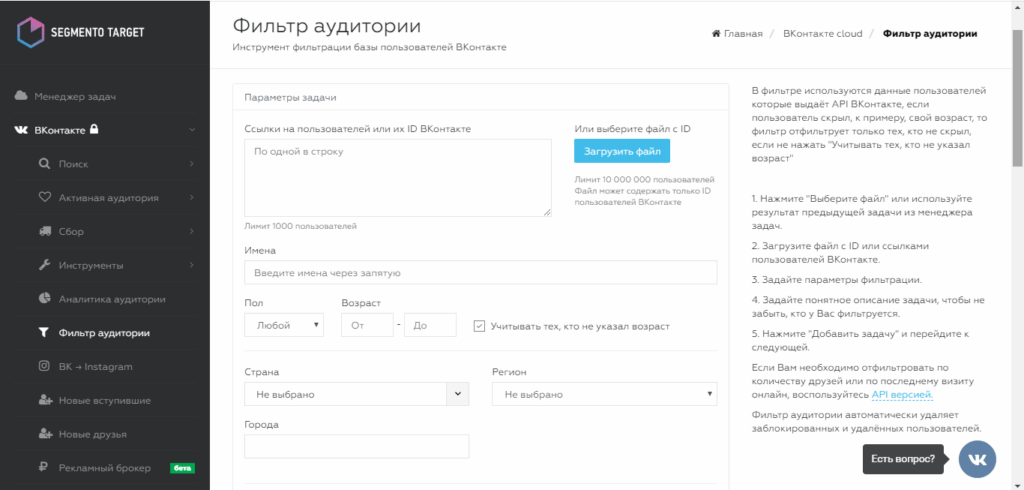The width and height of the screenshot is (1024, 490).
Task: Click the pie chart icon beside Аналитика аудитории
Action: (44, 299)
